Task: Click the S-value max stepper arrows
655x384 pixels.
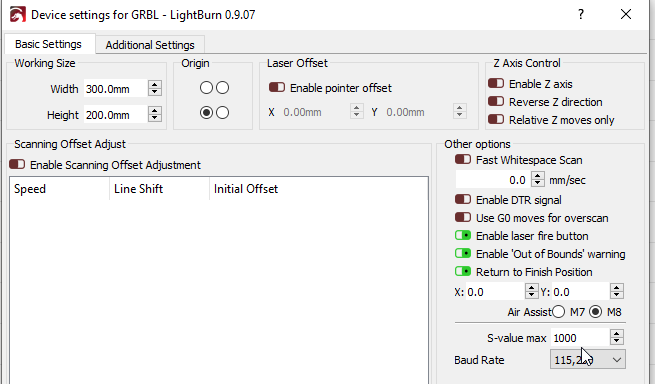Action: 617,337
